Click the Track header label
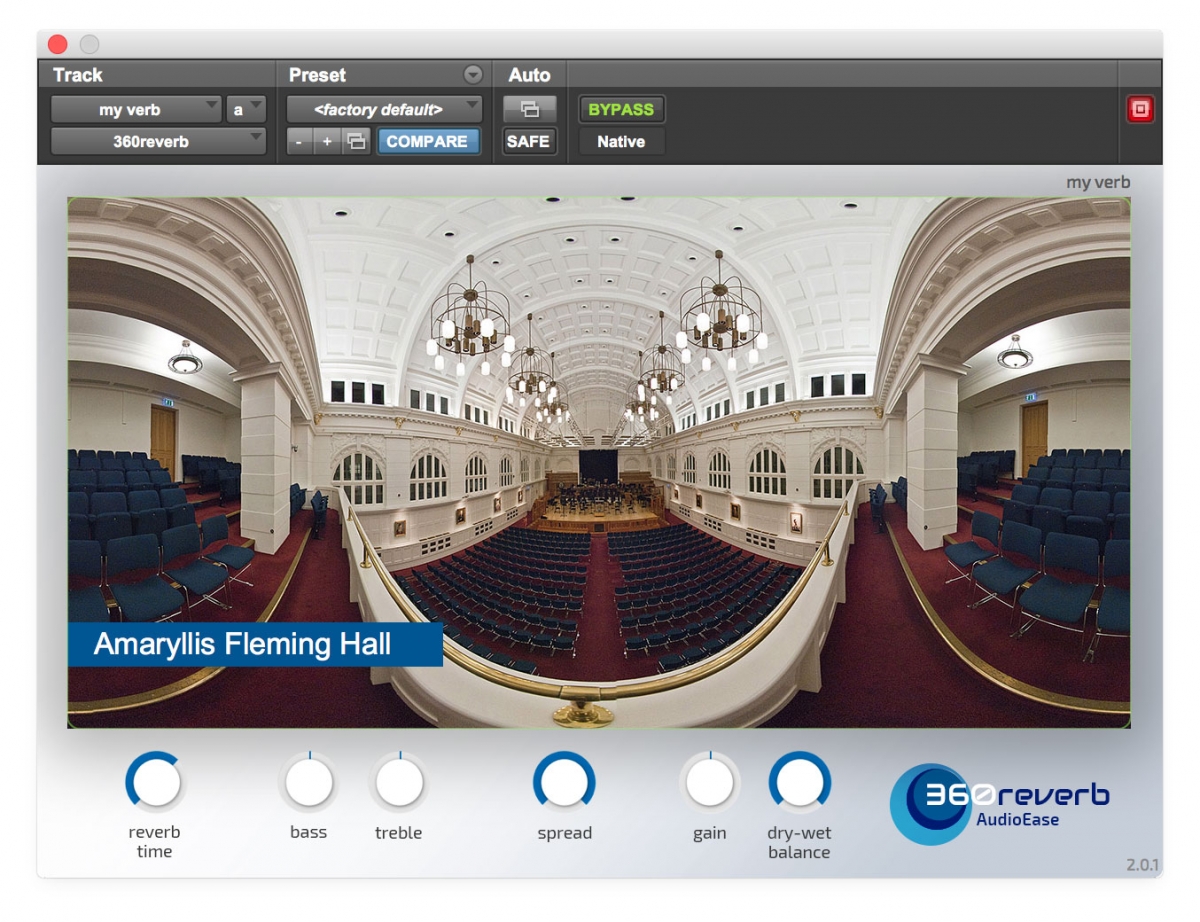 pyautogui.click(x=78, y=75)
